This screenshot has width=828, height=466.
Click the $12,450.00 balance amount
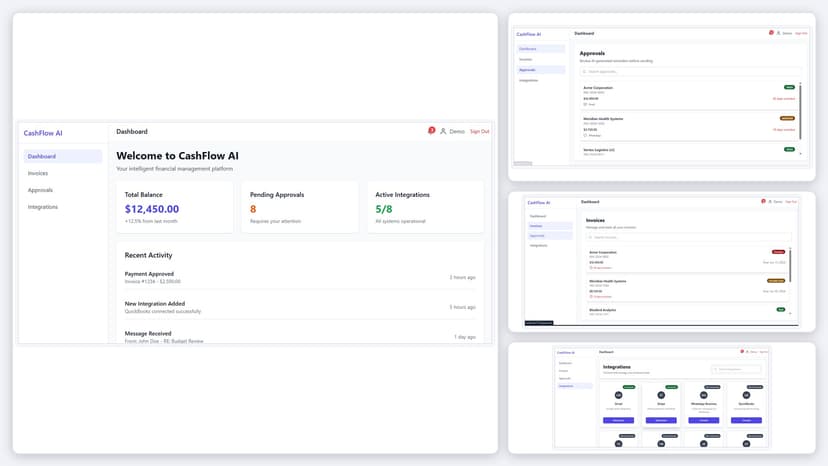[x=152, y=209]
